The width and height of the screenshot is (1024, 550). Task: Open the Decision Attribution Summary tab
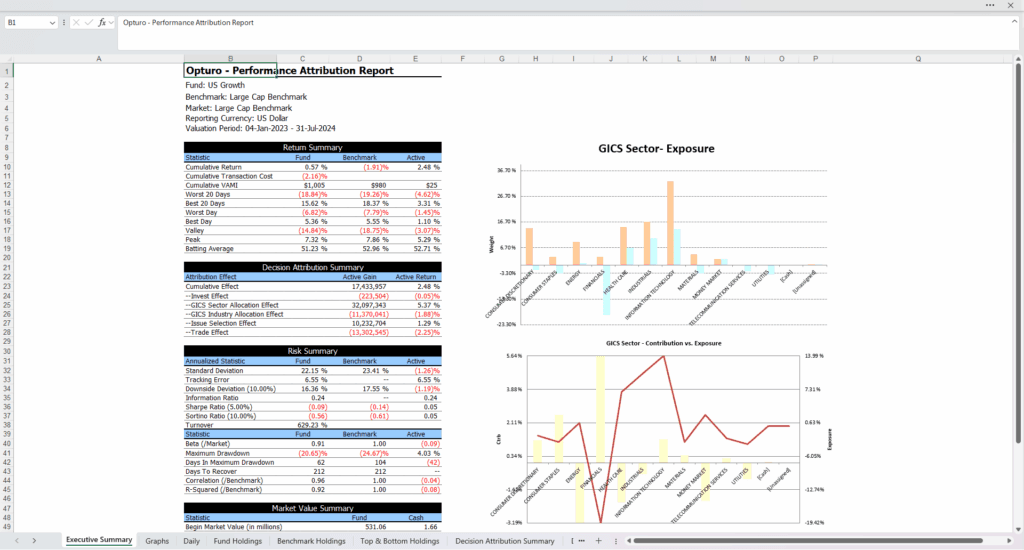point(504,541)
